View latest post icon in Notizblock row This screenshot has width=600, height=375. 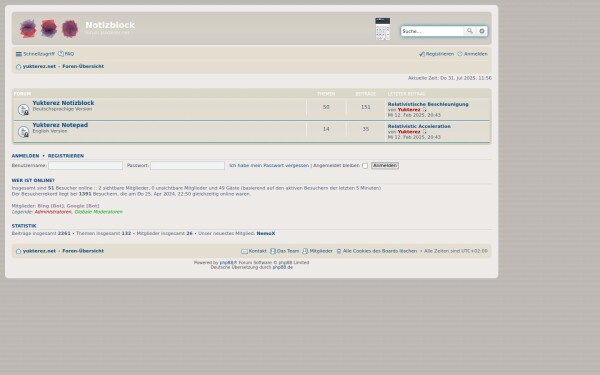click(424, 110)
